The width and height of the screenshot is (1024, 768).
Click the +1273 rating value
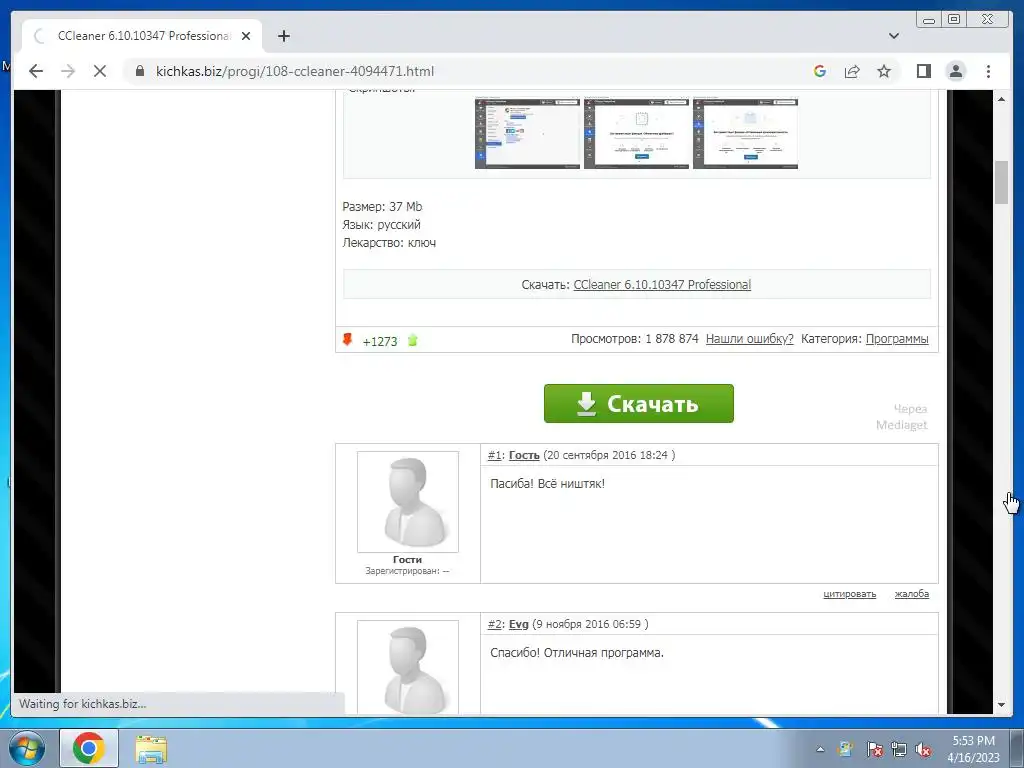(x=379, y=342)
